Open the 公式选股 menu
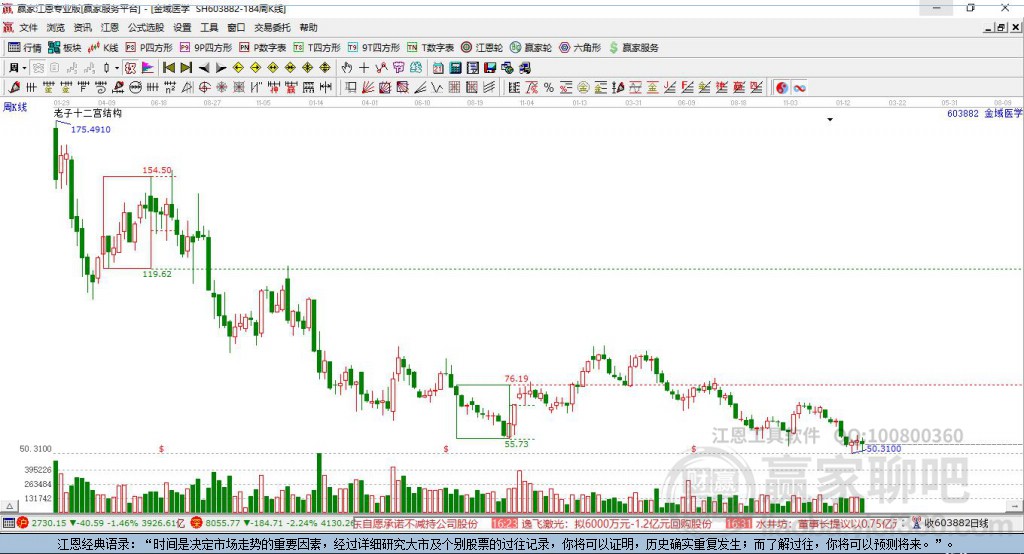 click(146, 27)
